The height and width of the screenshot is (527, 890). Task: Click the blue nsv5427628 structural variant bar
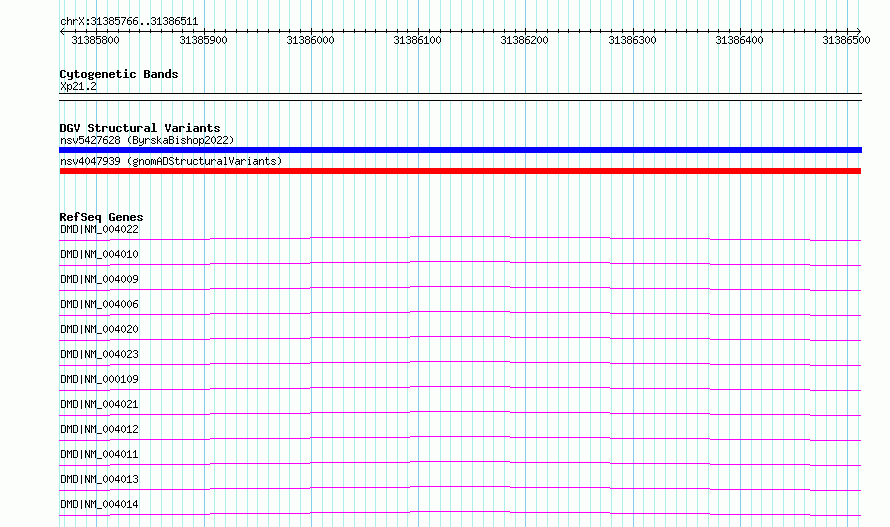(x=460, y=150)
